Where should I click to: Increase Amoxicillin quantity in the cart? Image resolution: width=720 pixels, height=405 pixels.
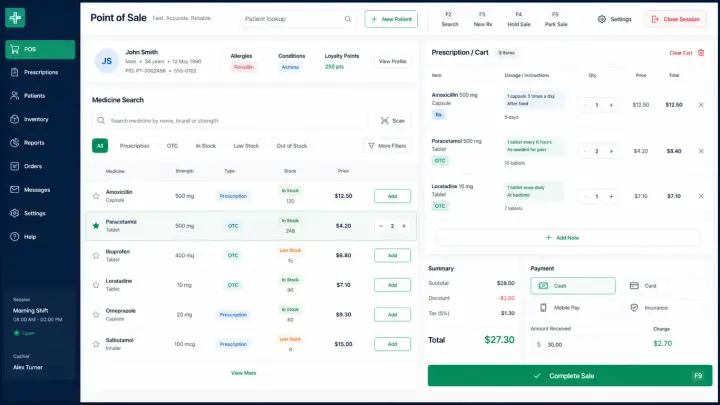point(611,105)
